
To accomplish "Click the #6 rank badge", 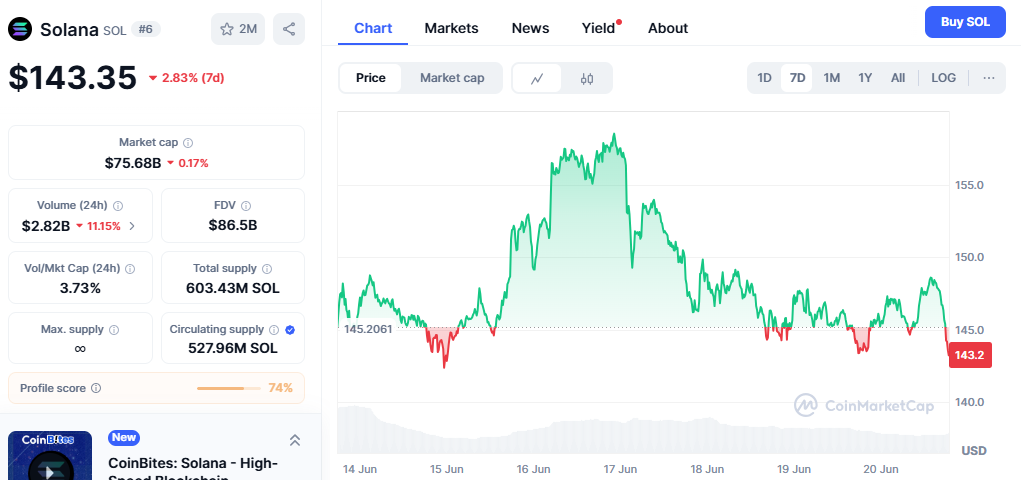I will point(146,29).
